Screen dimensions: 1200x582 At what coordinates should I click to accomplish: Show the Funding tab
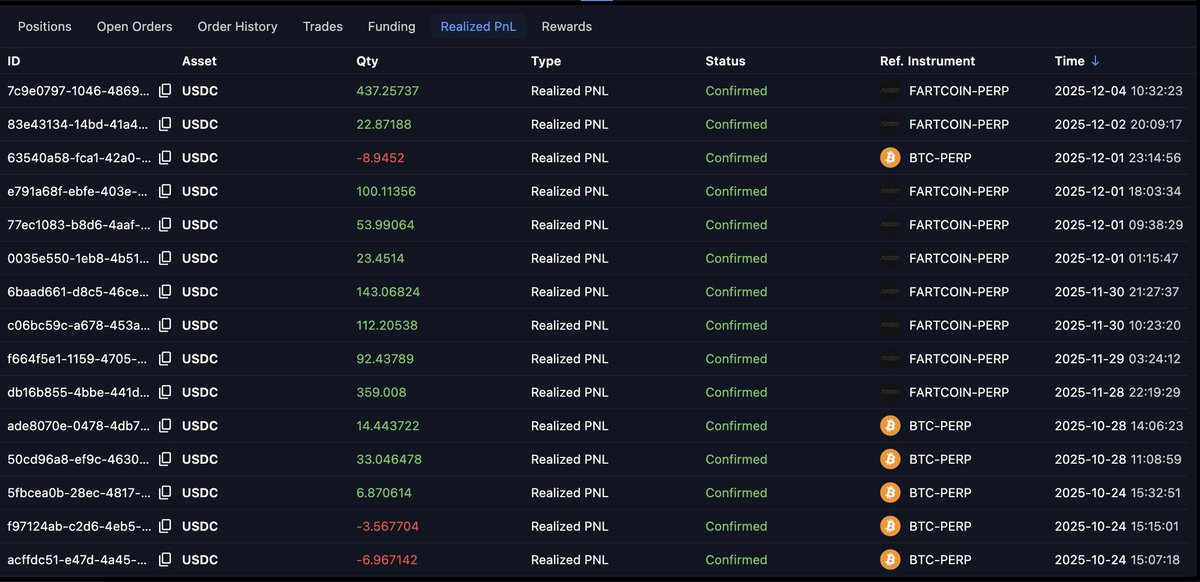click(x=392, y=27)
